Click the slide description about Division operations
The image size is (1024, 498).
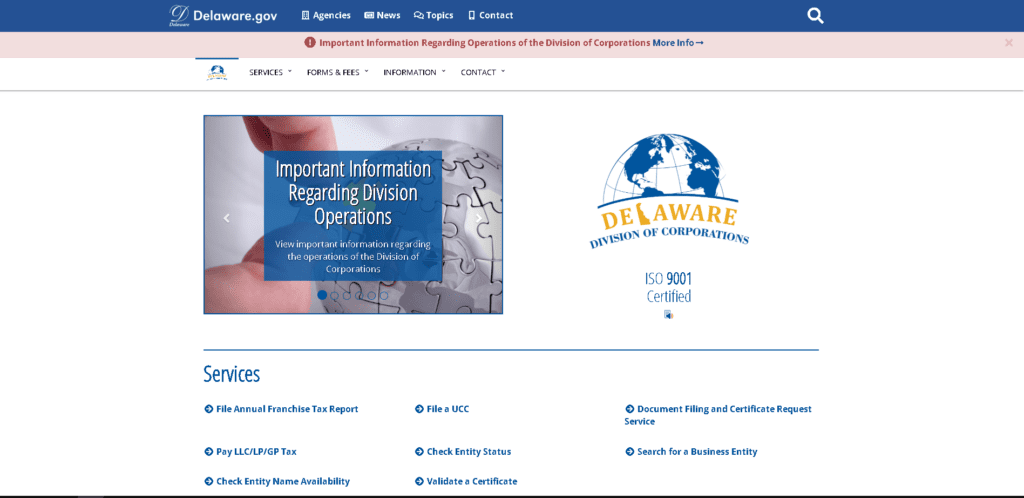[x=353, y=256]
